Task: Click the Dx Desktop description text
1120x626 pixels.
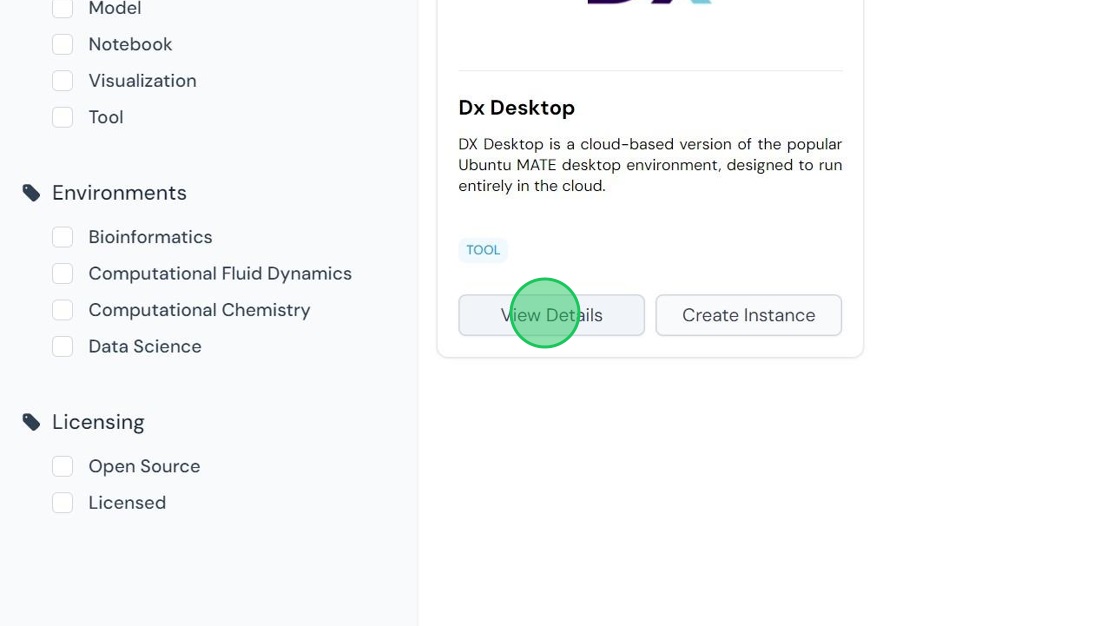Action: [650, 165]
